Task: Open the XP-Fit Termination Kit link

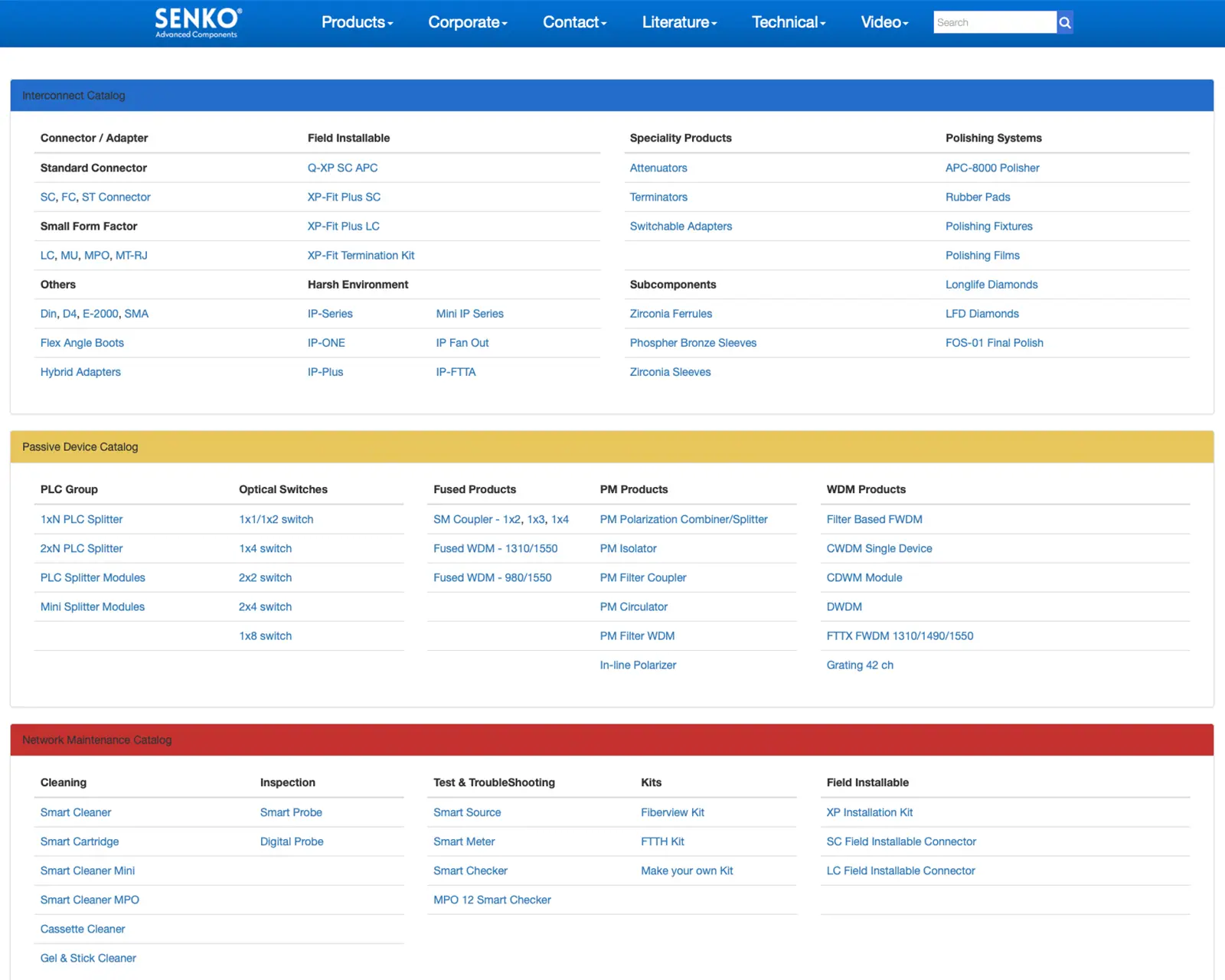Action: point(361,255)
